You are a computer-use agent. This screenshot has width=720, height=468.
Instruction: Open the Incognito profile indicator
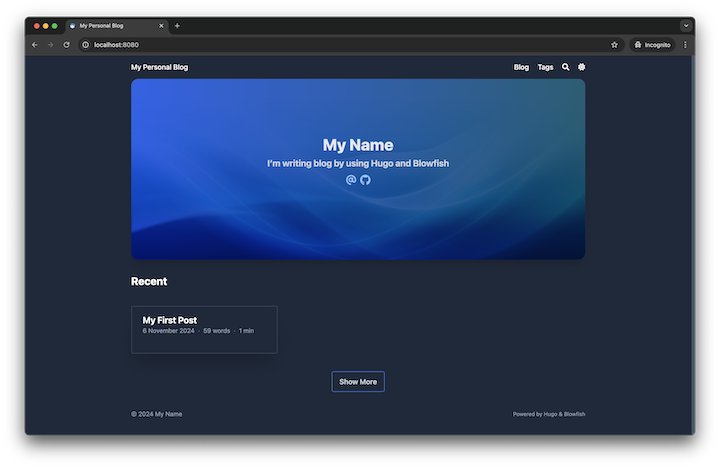(x=652, y=45)
